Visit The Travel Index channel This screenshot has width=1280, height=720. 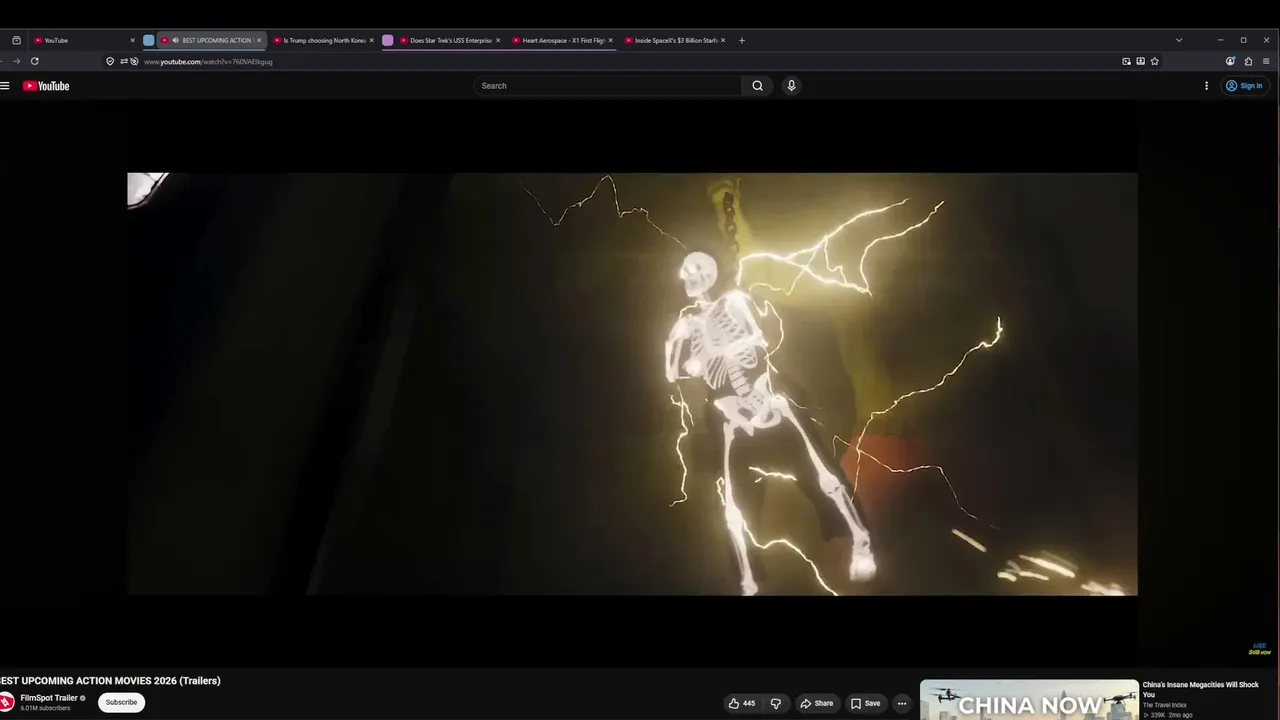pos(1165,705)
